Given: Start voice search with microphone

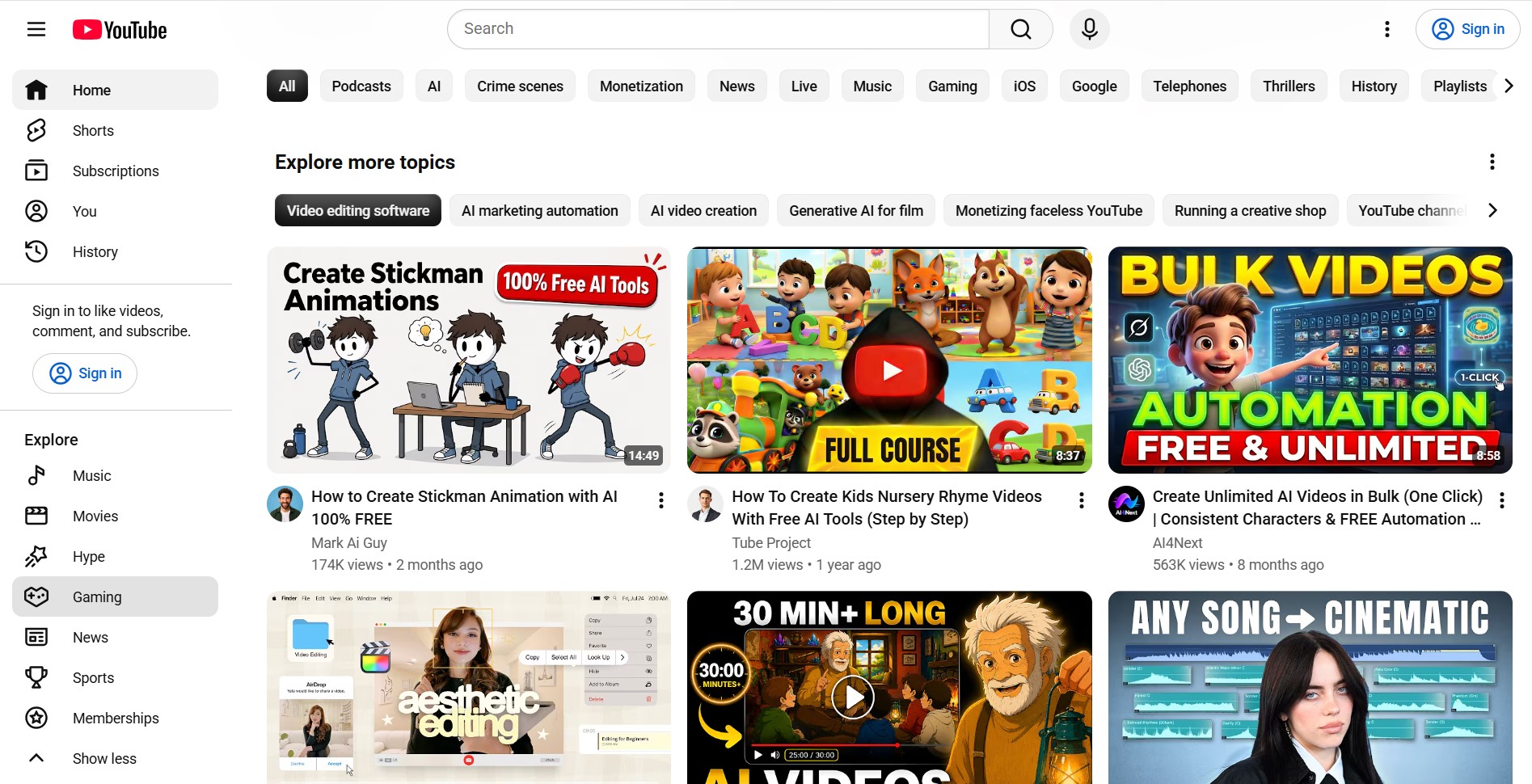Looking at the screenshot, I should (x=1090, y=29).
